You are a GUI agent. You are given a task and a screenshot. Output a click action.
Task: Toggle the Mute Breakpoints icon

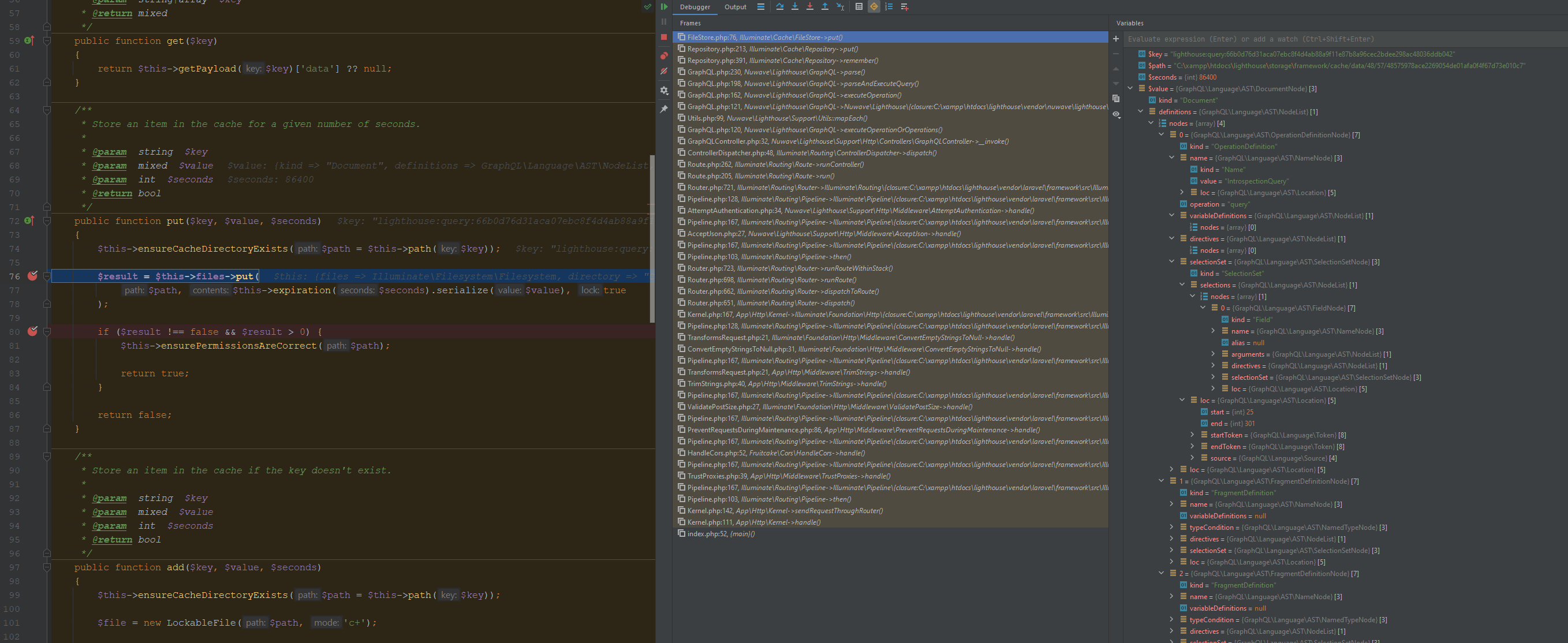(x=663, y=71)
